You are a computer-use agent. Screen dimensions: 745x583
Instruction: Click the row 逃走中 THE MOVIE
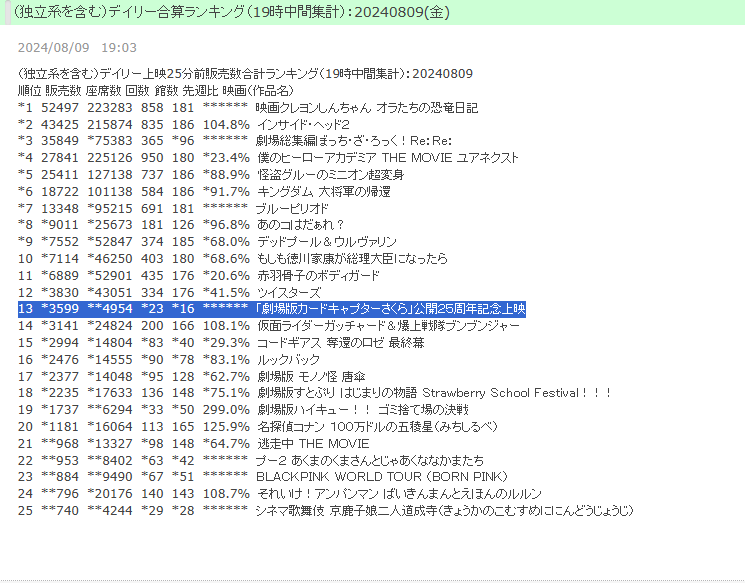point(193,443)
